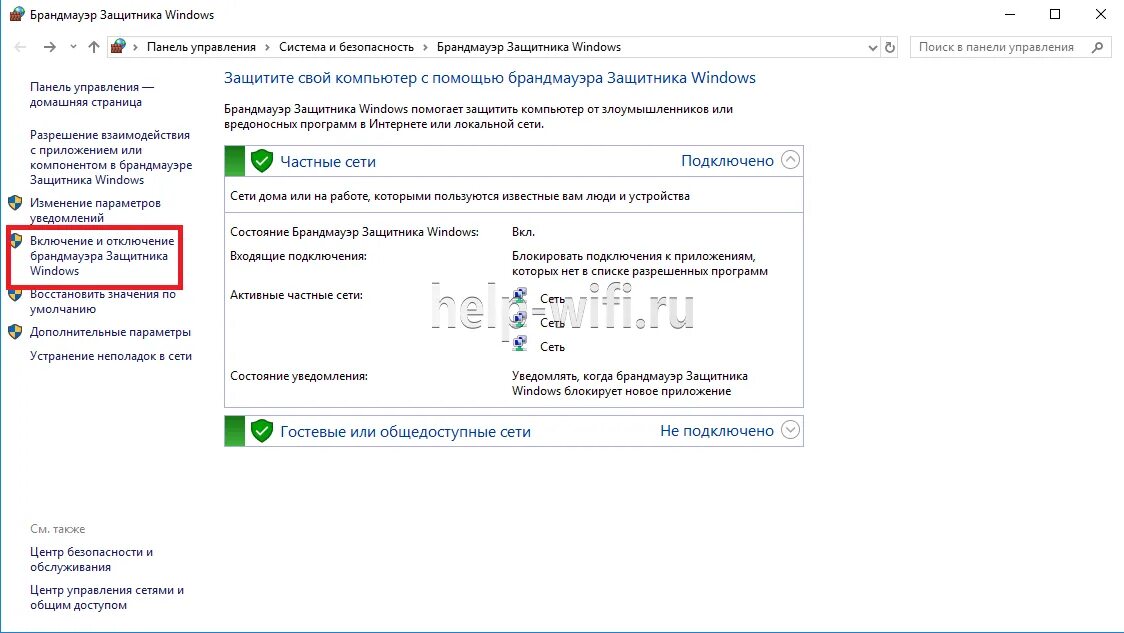Click the firewall icon in the title bar
Viewport: 1124px width, 633px height.
tap(16, 14)
